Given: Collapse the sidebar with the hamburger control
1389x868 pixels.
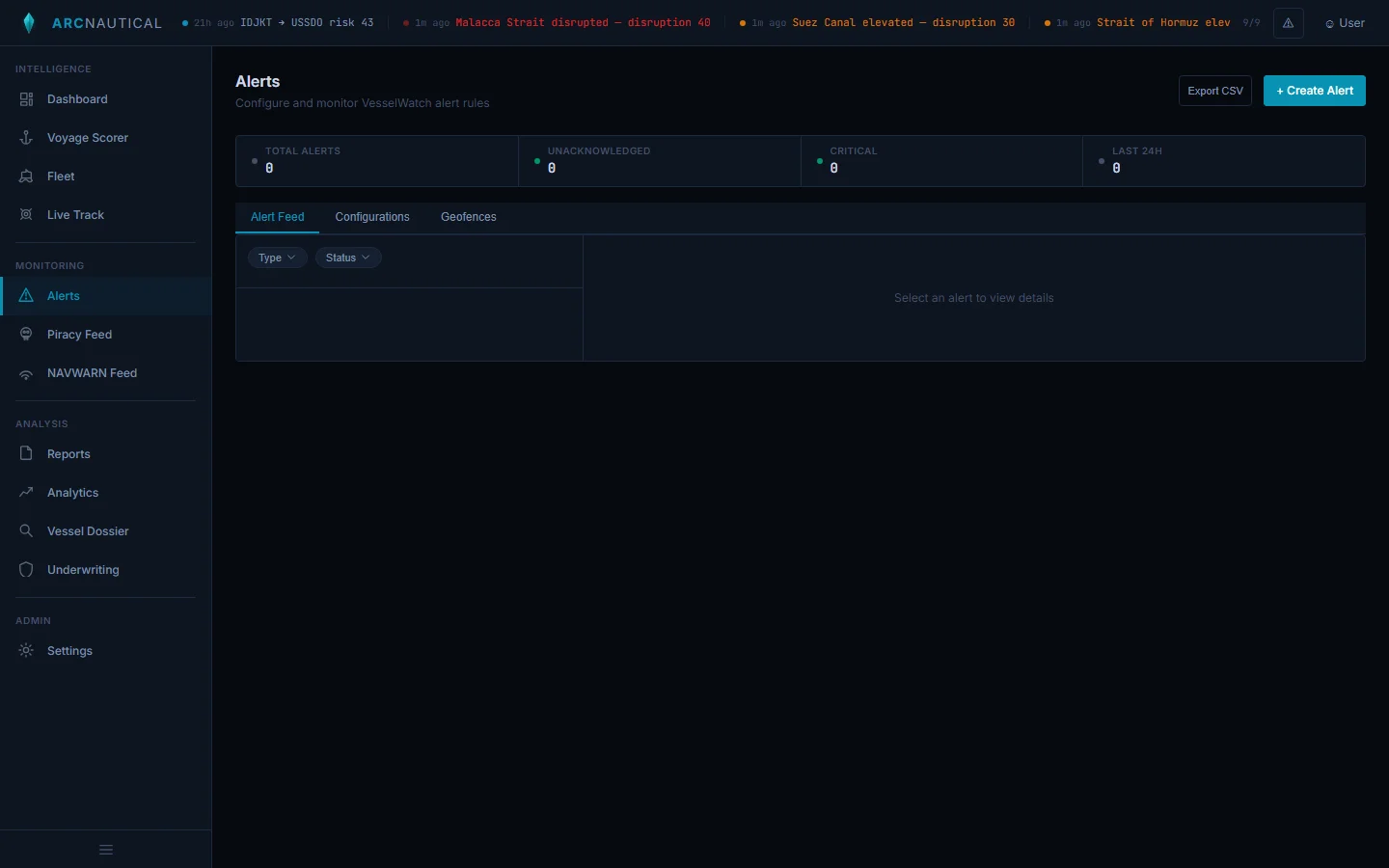Looking at the screenshot, I should [105, 851].
